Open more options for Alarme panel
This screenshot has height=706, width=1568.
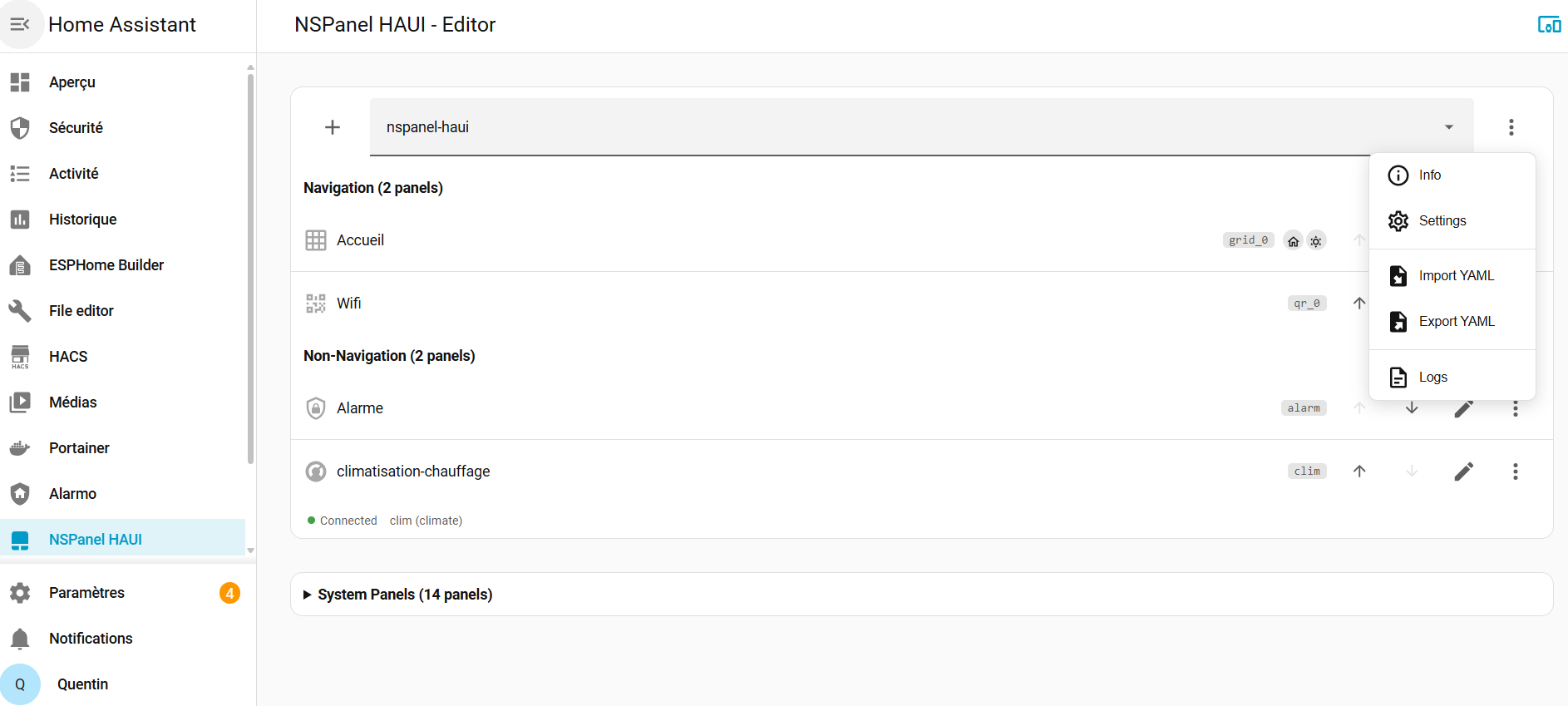(x=1516, y=408)
